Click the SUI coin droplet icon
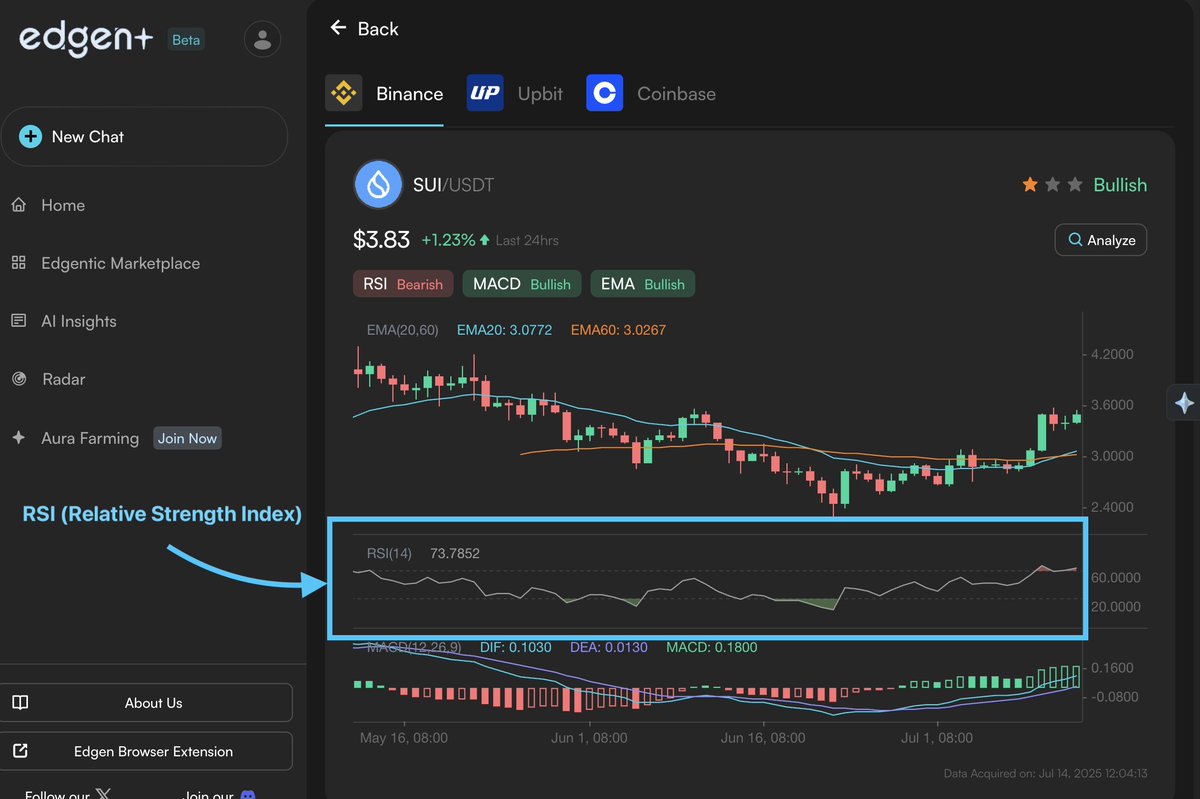Screen dimensions: 1200x799 click(378, 185)
